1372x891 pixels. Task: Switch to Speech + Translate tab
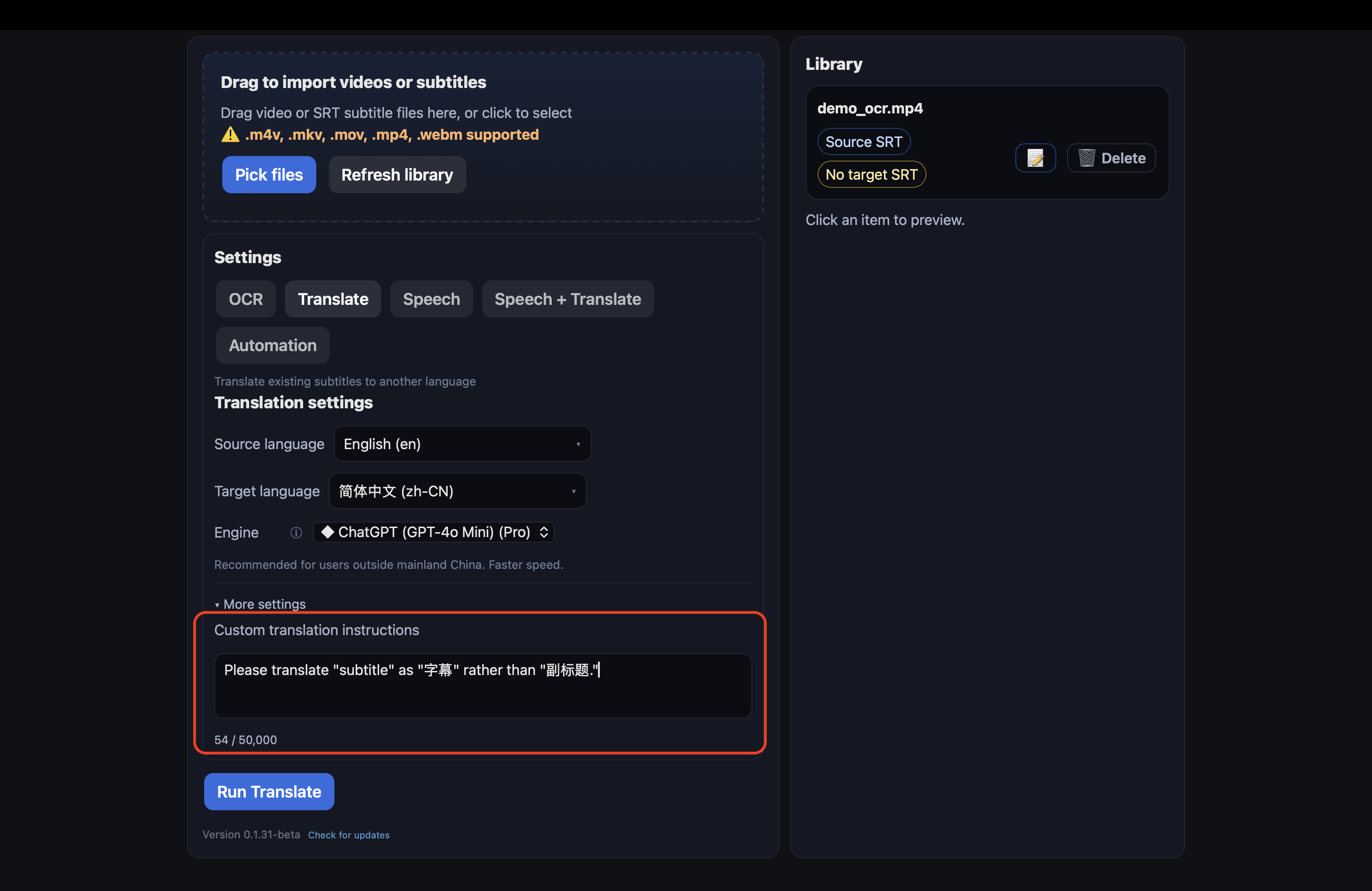pos(568,299)
